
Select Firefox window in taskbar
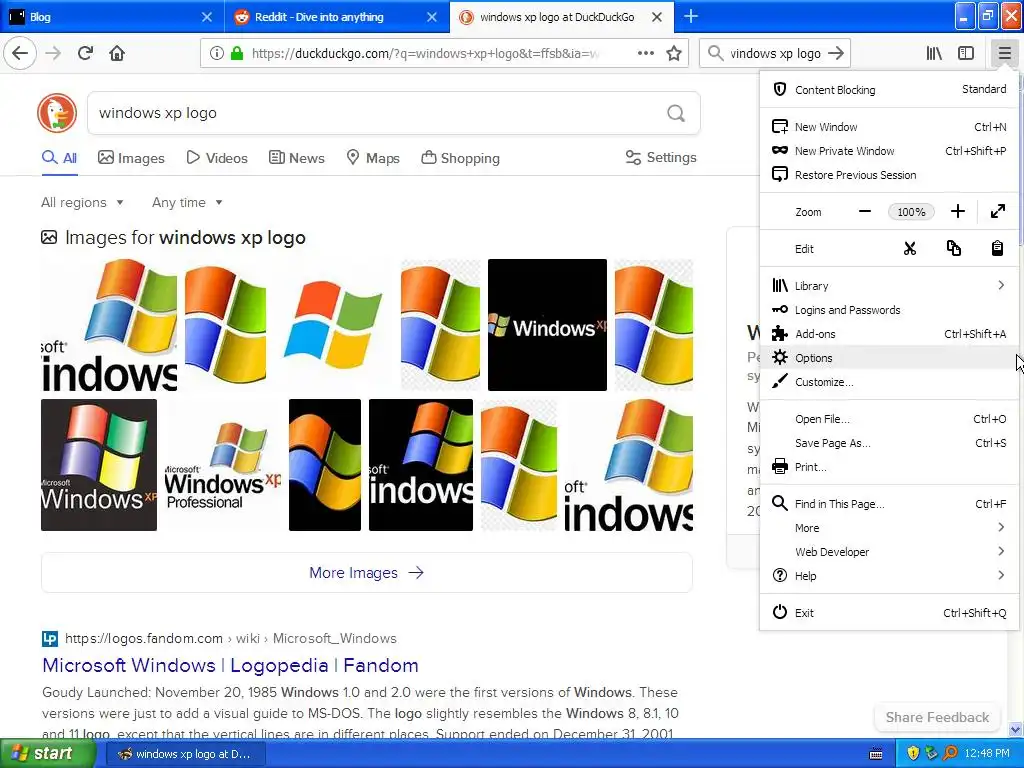coord(185,754)
